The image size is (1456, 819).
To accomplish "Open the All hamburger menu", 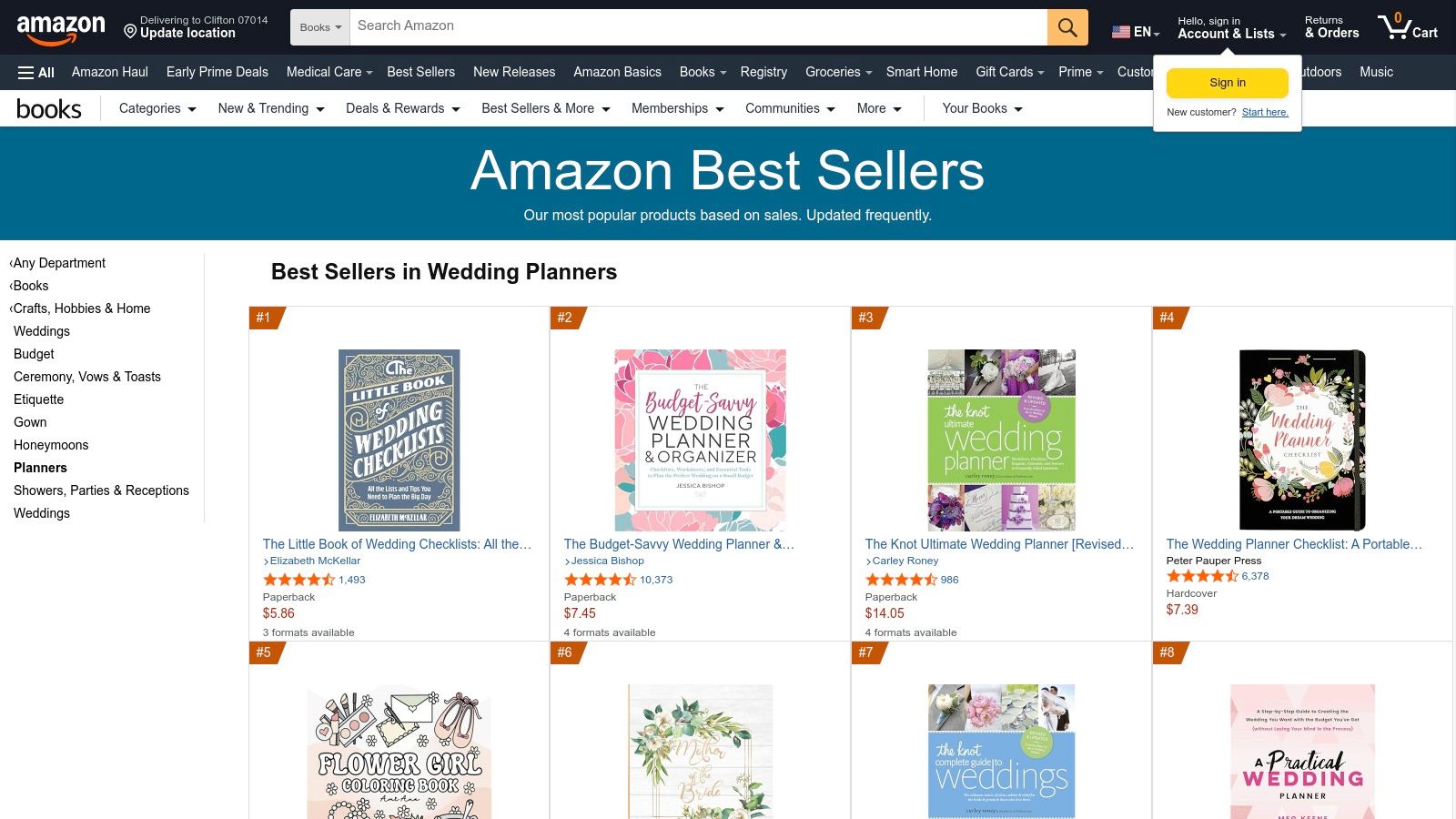I will pyautogui.click(x=36, y=73).
